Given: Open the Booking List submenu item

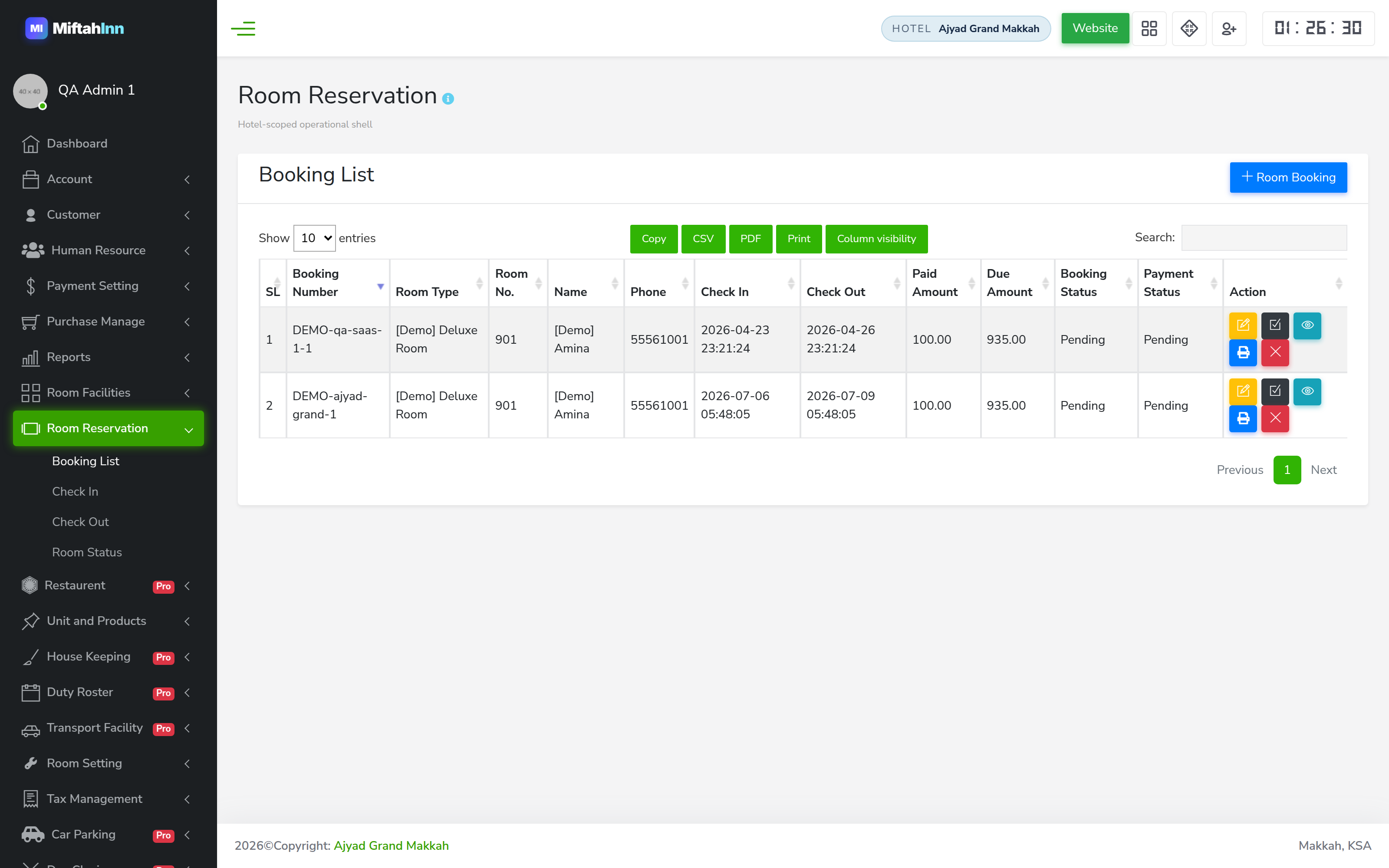Looking at the screenshot, I should pyautogui.click(x=86, y=461).
